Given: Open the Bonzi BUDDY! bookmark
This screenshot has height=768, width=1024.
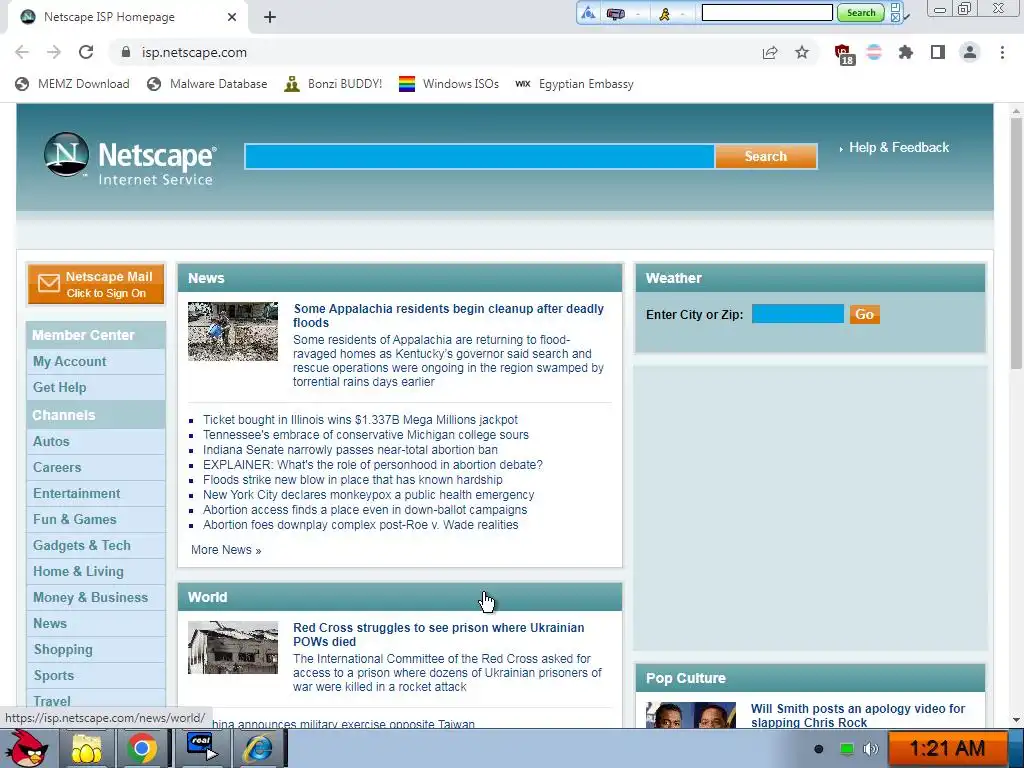Looking at the screenshot, I should [x=333, y=84].
